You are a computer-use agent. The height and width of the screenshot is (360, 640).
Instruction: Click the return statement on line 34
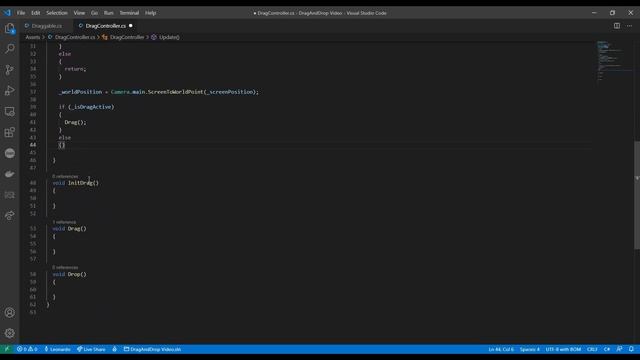click(x=76, y=69)
